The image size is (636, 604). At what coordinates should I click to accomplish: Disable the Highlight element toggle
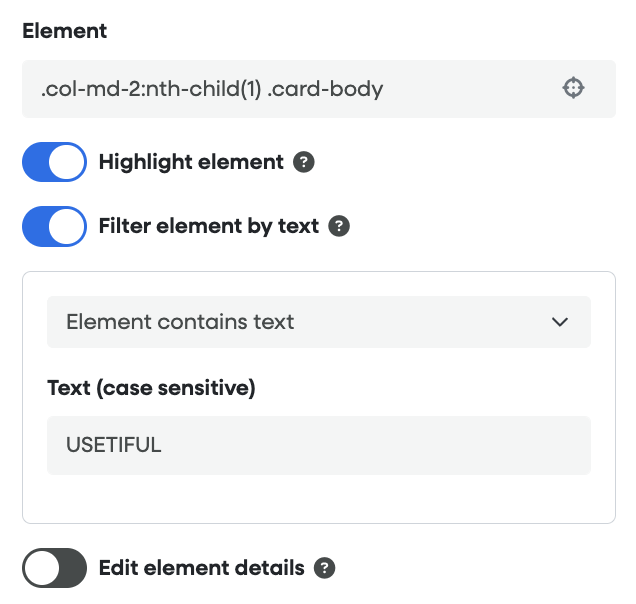[55, 162]
